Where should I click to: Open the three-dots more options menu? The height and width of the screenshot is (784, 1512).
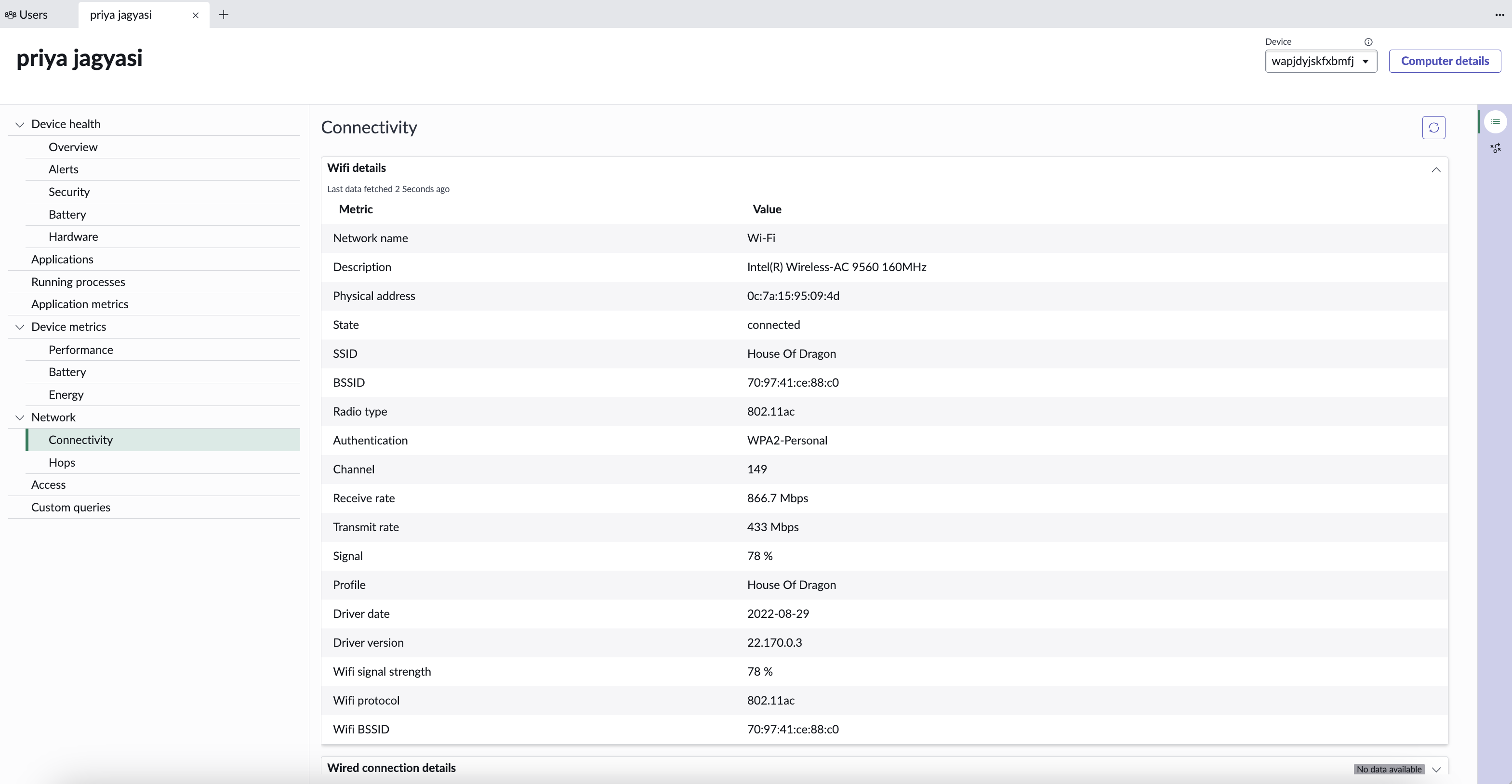tap(1499, 14)
